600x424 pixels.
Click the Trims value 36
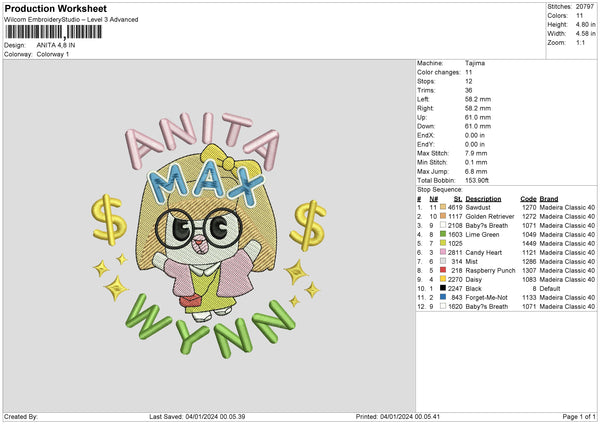point(469,90)
